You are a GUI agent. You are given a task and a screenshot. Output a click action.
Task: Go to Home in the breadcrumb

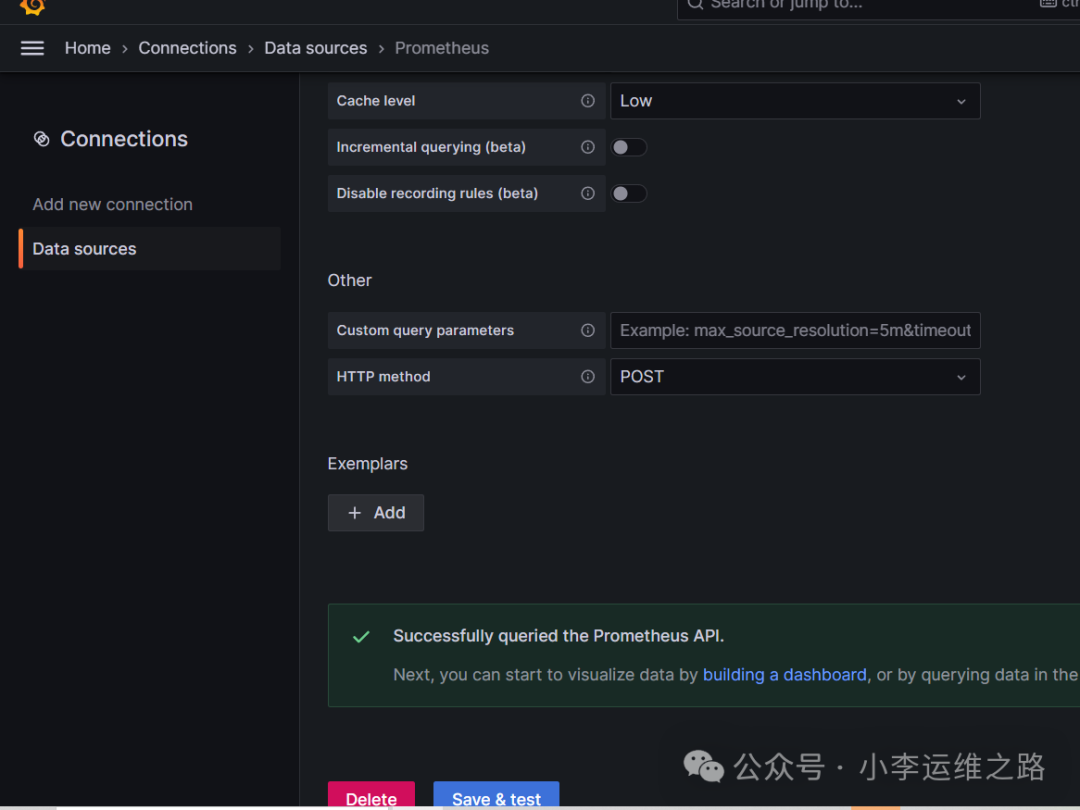pyautogui.click(x=87, y=48)
